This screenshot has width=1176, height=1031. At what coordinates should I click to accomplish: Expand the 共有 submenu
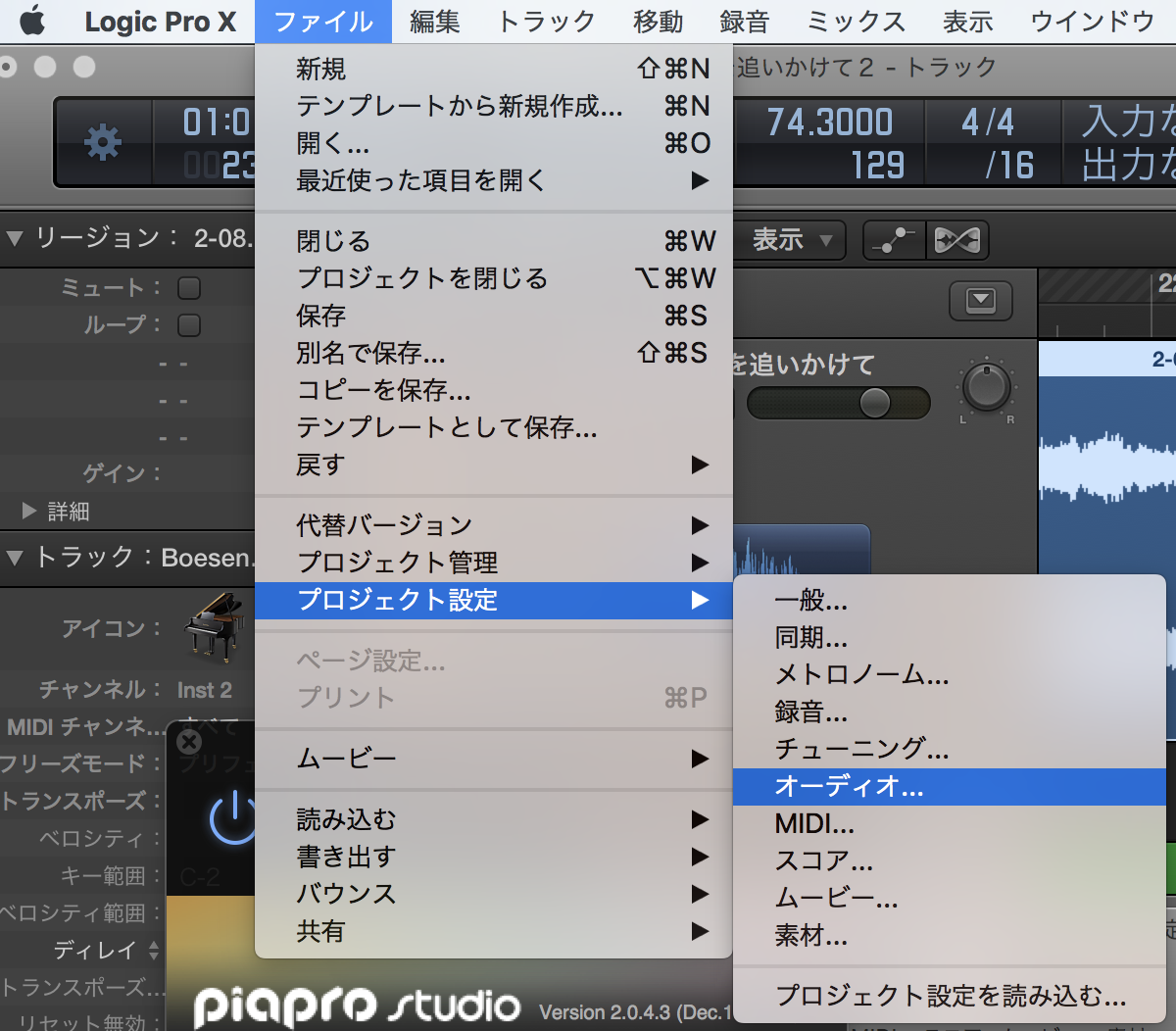point(494,931)
